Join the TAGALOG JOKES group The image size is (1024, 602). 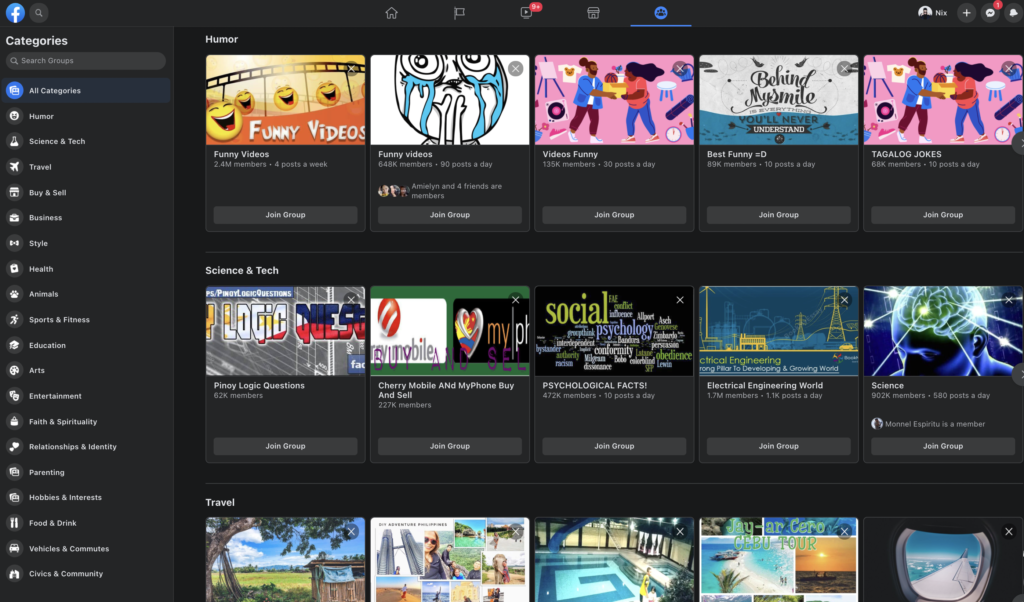tap(943, 215)
